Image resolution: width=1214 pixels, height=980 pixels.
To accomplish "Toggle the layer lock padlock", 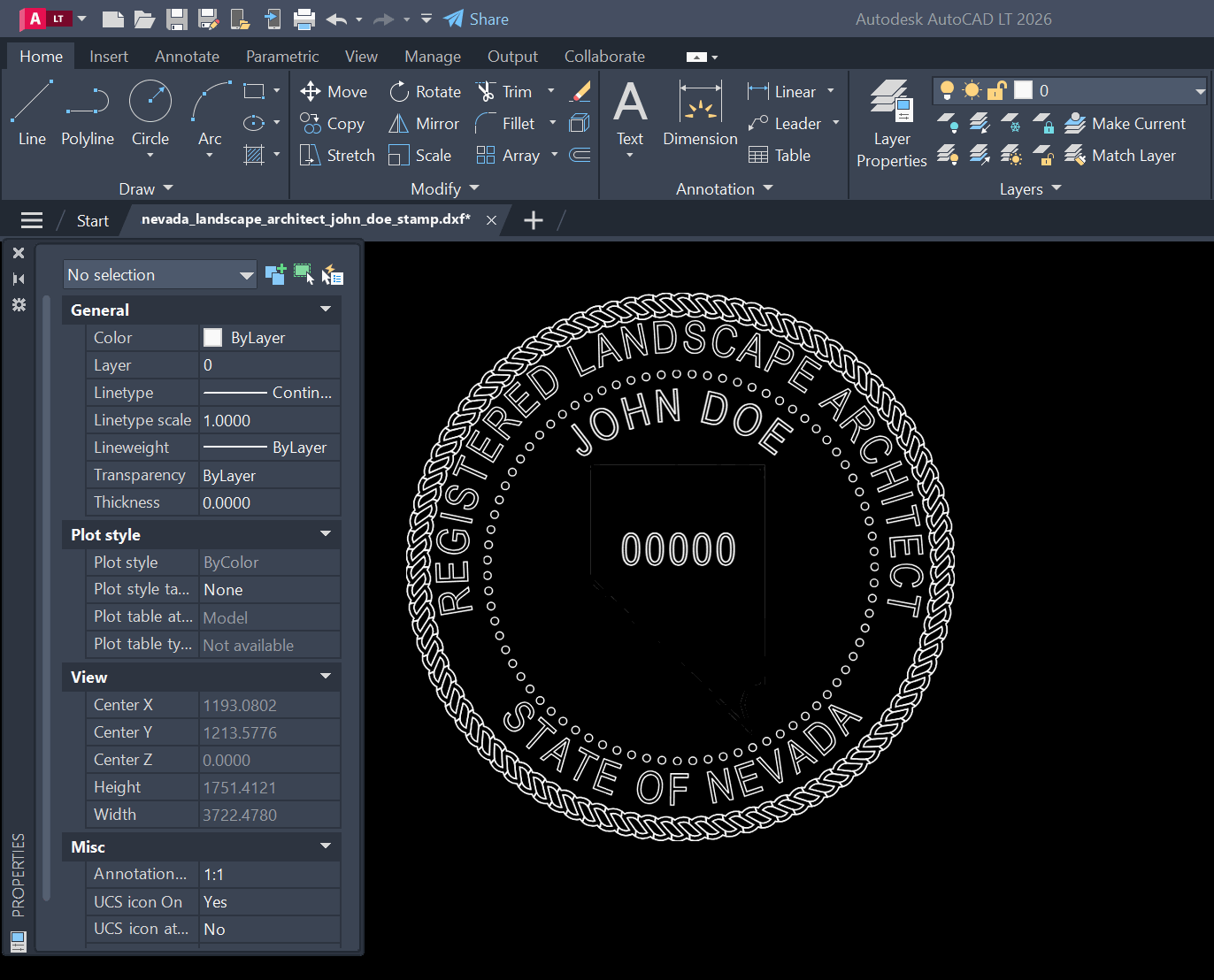I will pos(996,90).
